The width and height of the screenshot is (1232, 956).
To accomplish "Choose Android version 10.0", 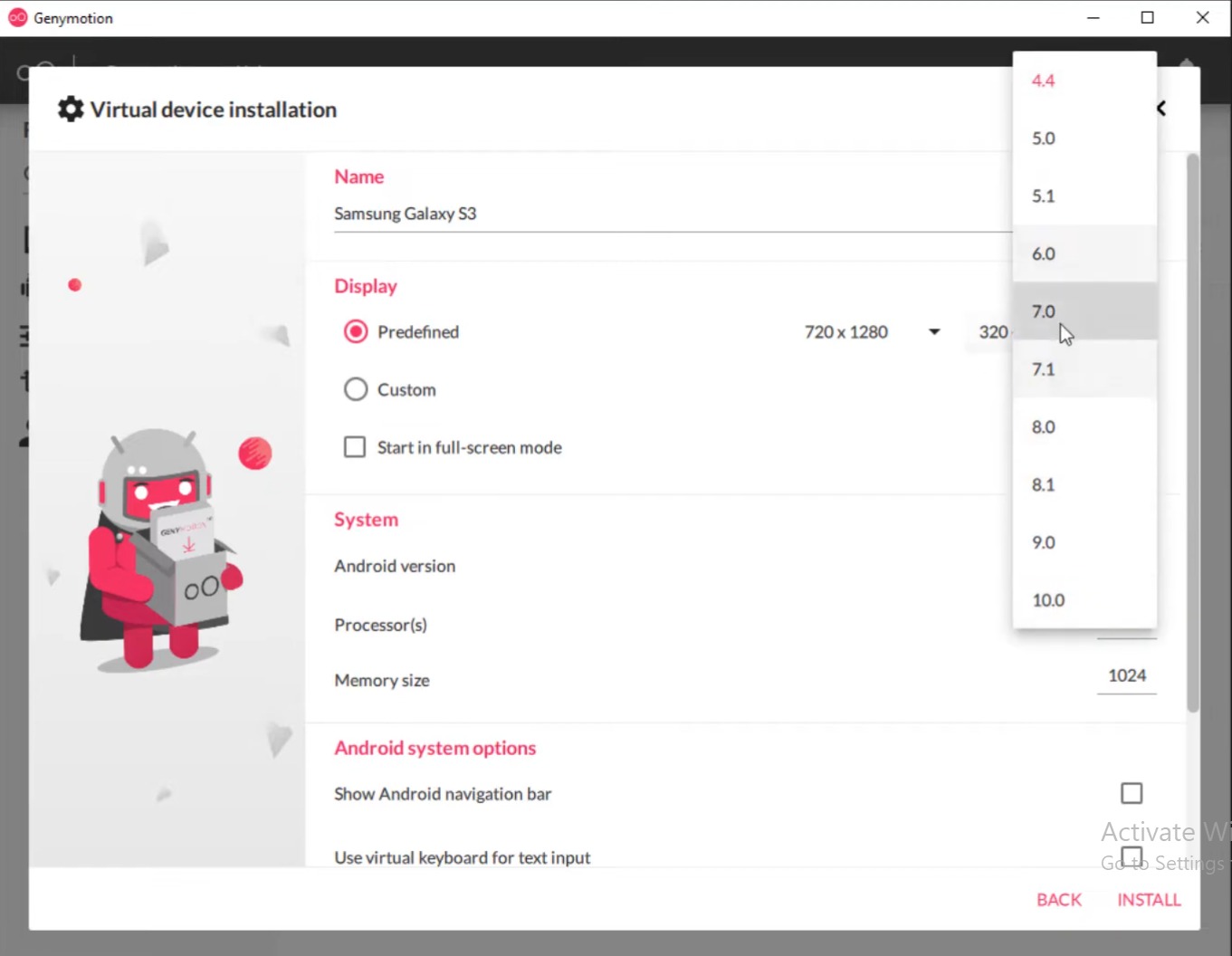I will click(1084, 600).
